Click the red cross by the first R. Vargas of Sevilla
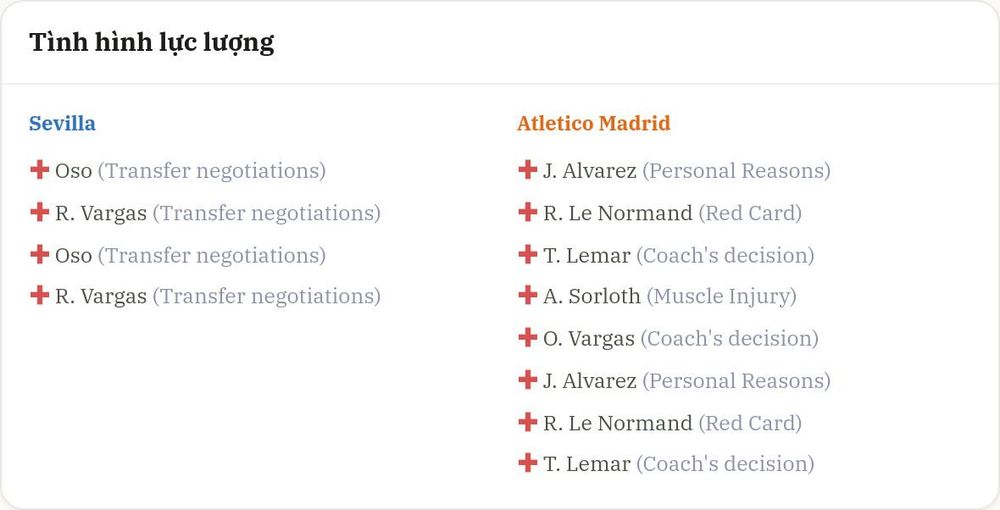 pos(40,212)
